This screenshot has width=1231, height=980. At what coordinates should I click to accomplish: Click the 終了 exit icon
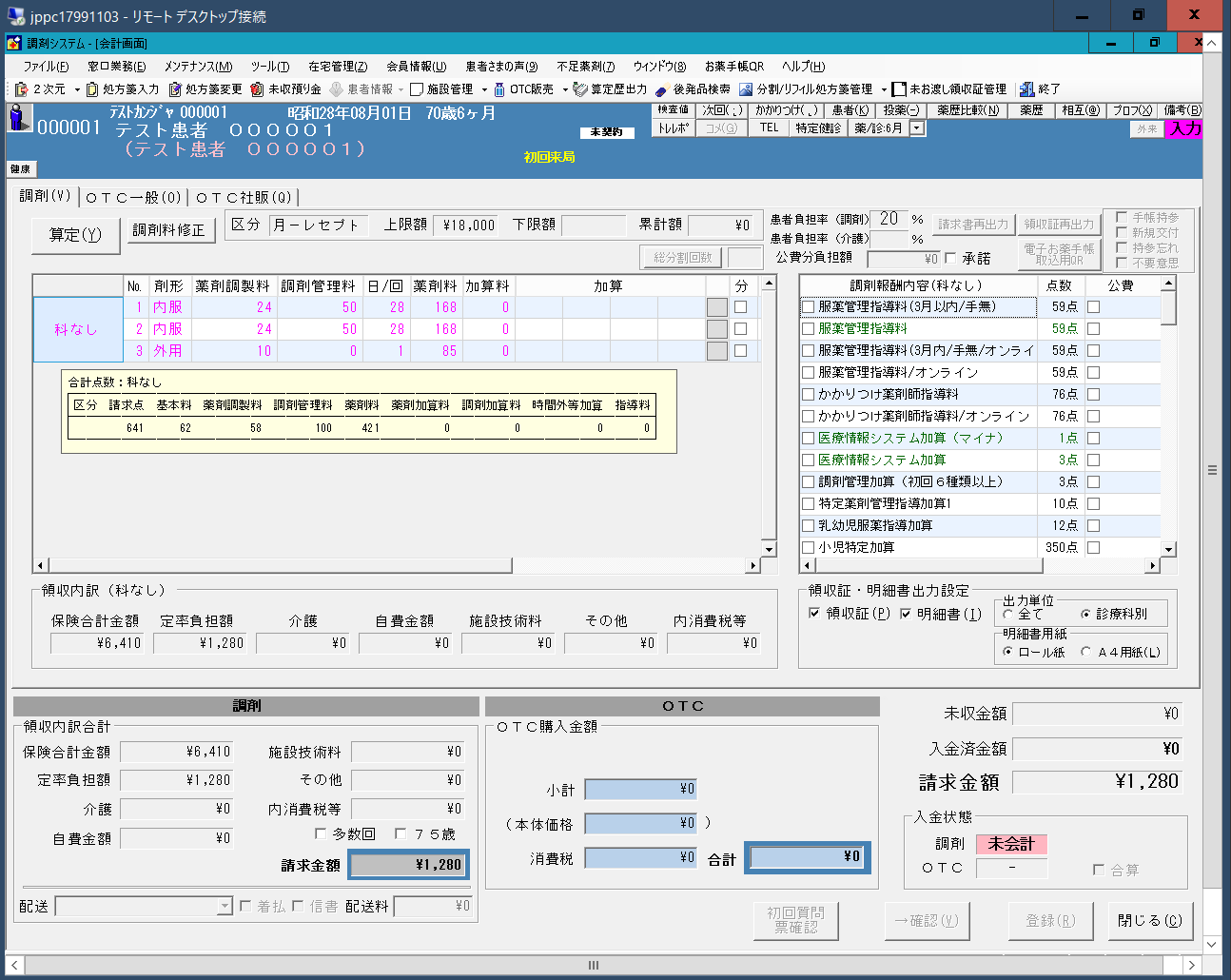click(1026, 89)
